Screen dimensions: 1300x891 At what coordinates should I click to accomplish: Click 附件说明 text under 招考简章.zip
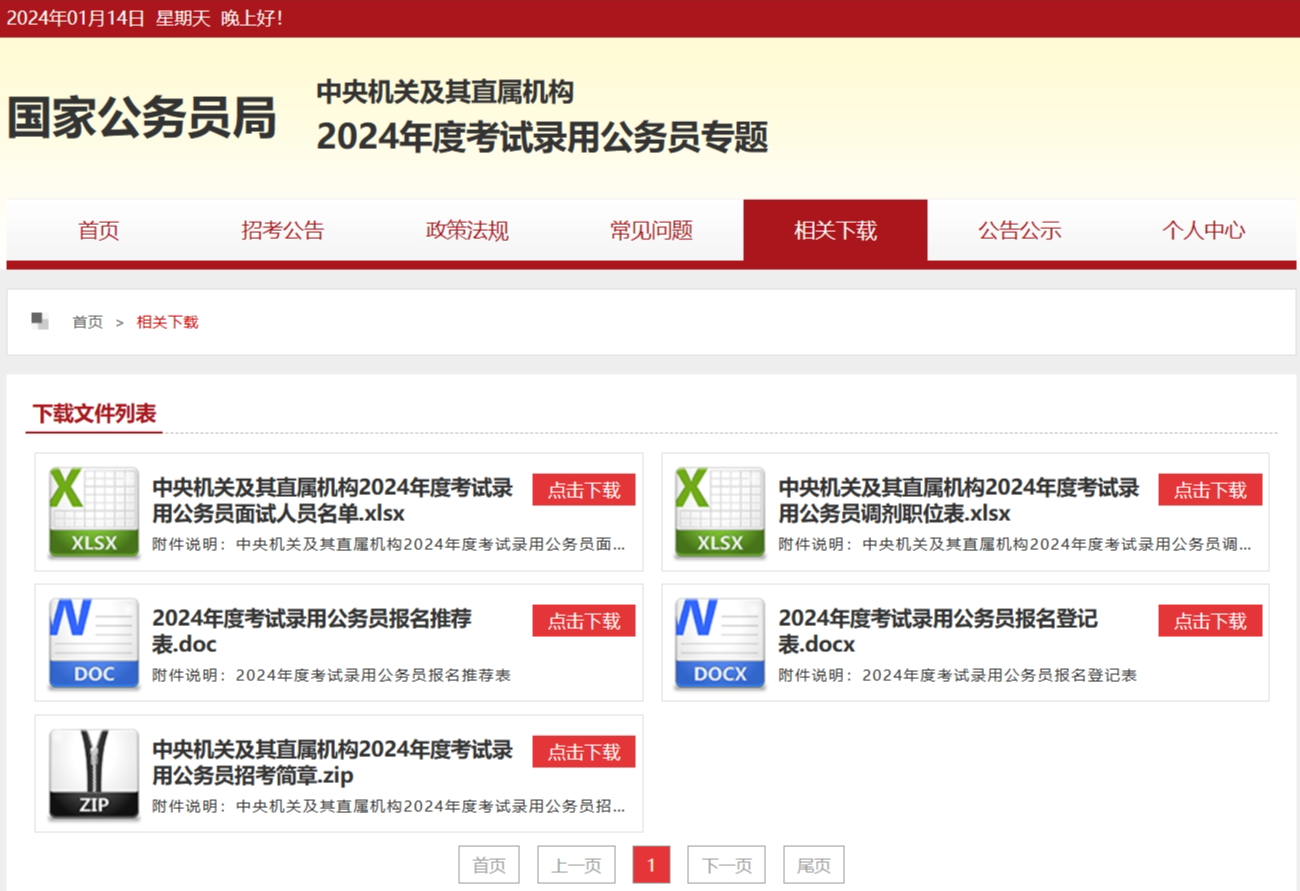(x=389, y=806)
